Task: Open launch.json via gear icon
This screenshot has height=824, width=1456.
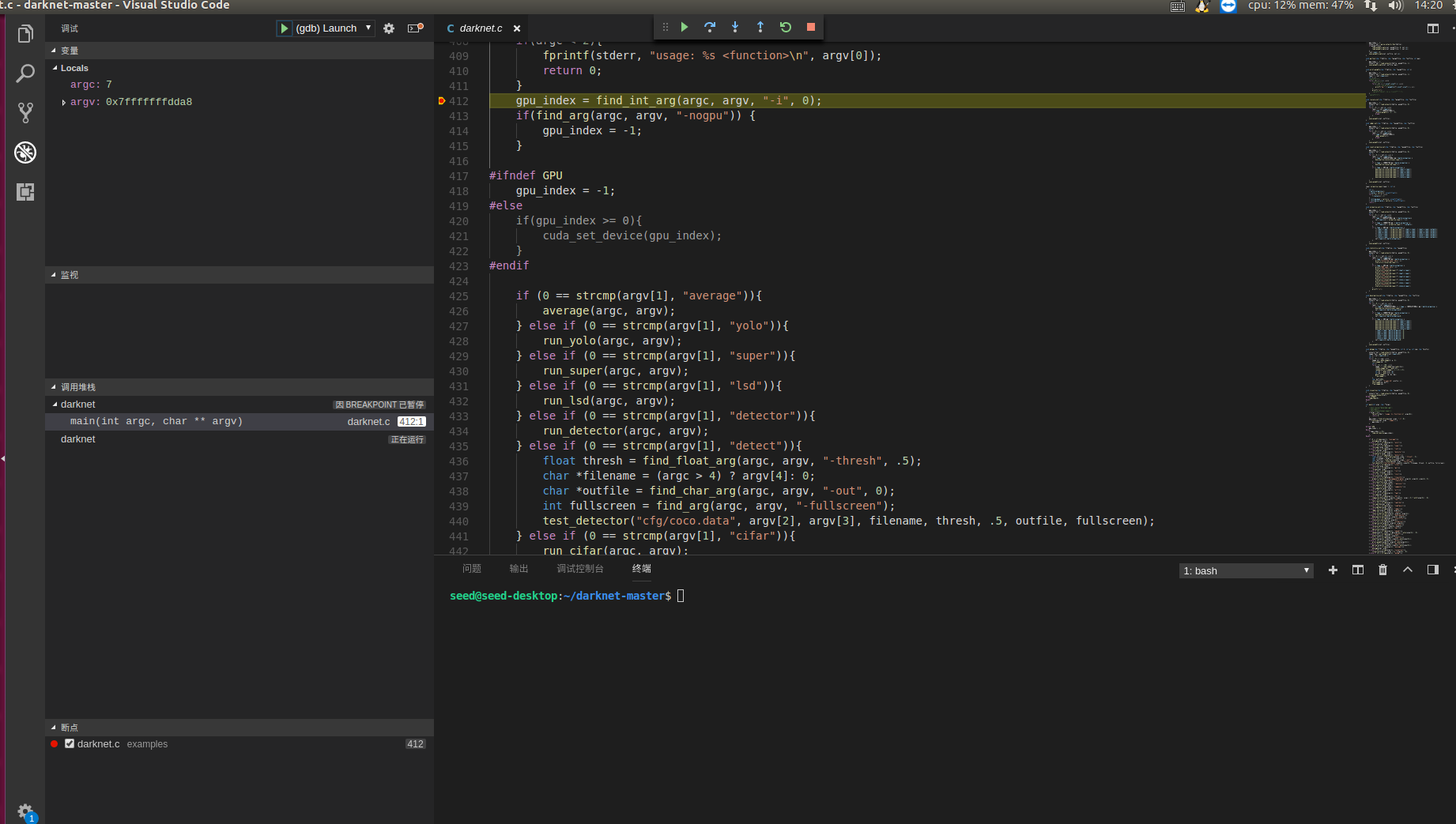Action: pyautogui.click(x=389, y=28)
